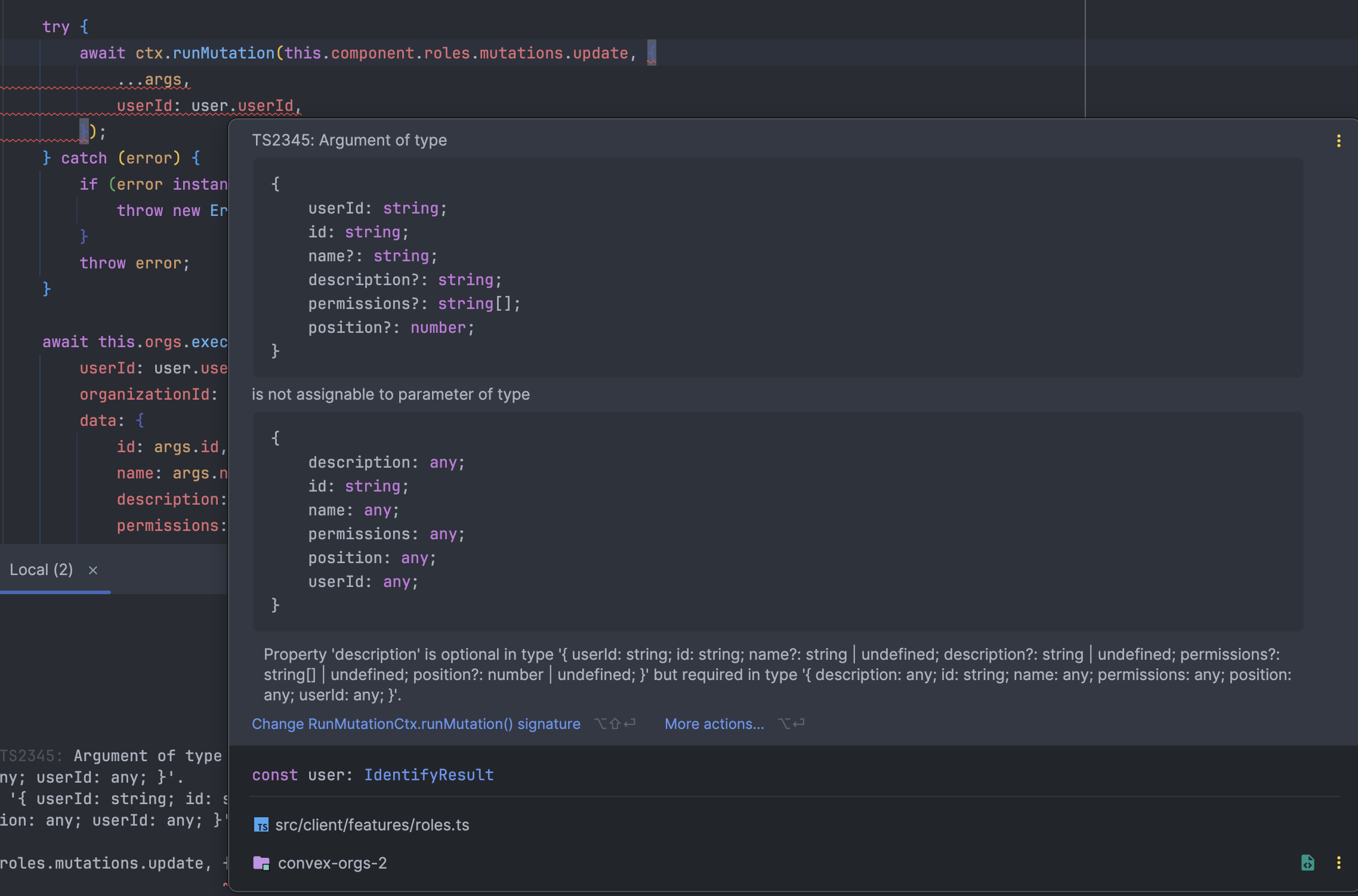Click the 'is not assignable to parameter' text
The image size is (1358, 896).
tap(390, 394)
